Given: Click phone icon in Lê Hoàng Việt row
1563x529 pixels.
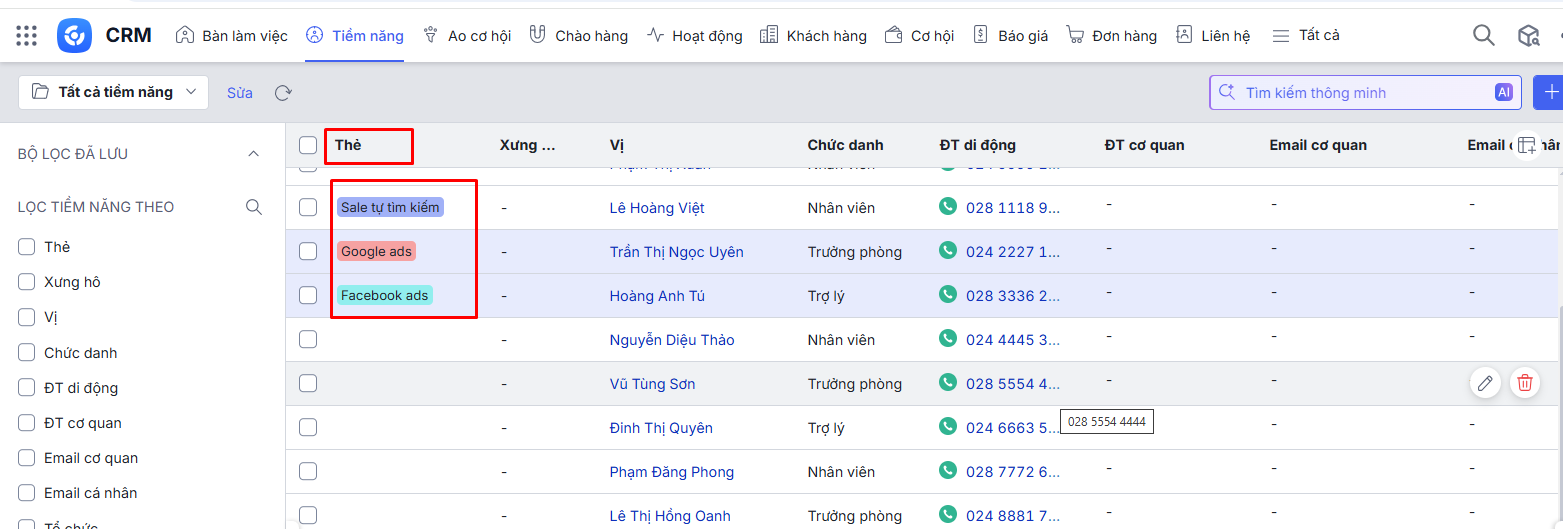Looking at the screenshot, I should coord(948,207).
